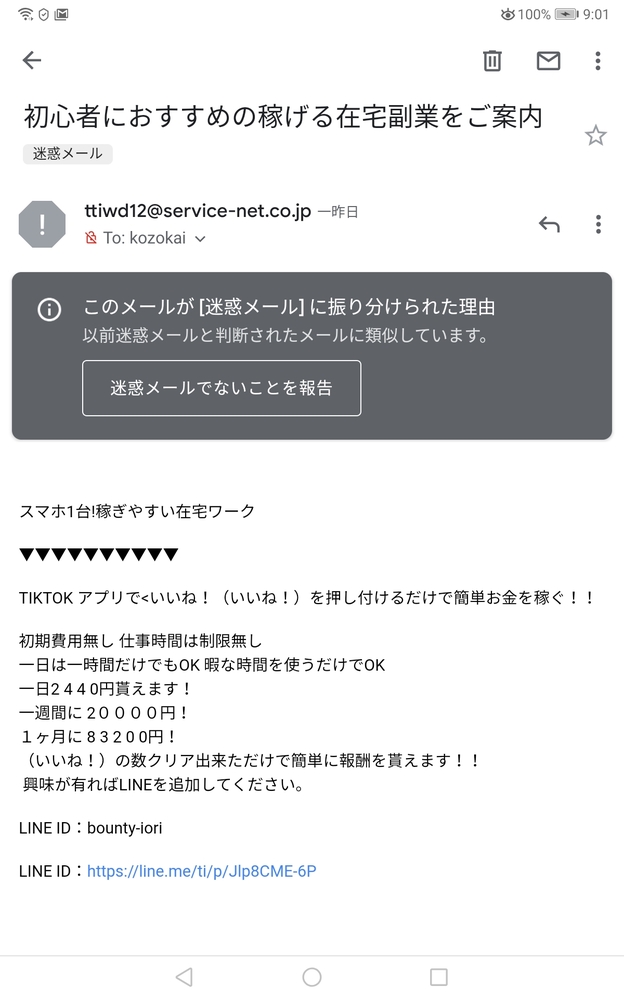
Task: Tap the 迷惑メール label chip
Action: click(68, 154)
